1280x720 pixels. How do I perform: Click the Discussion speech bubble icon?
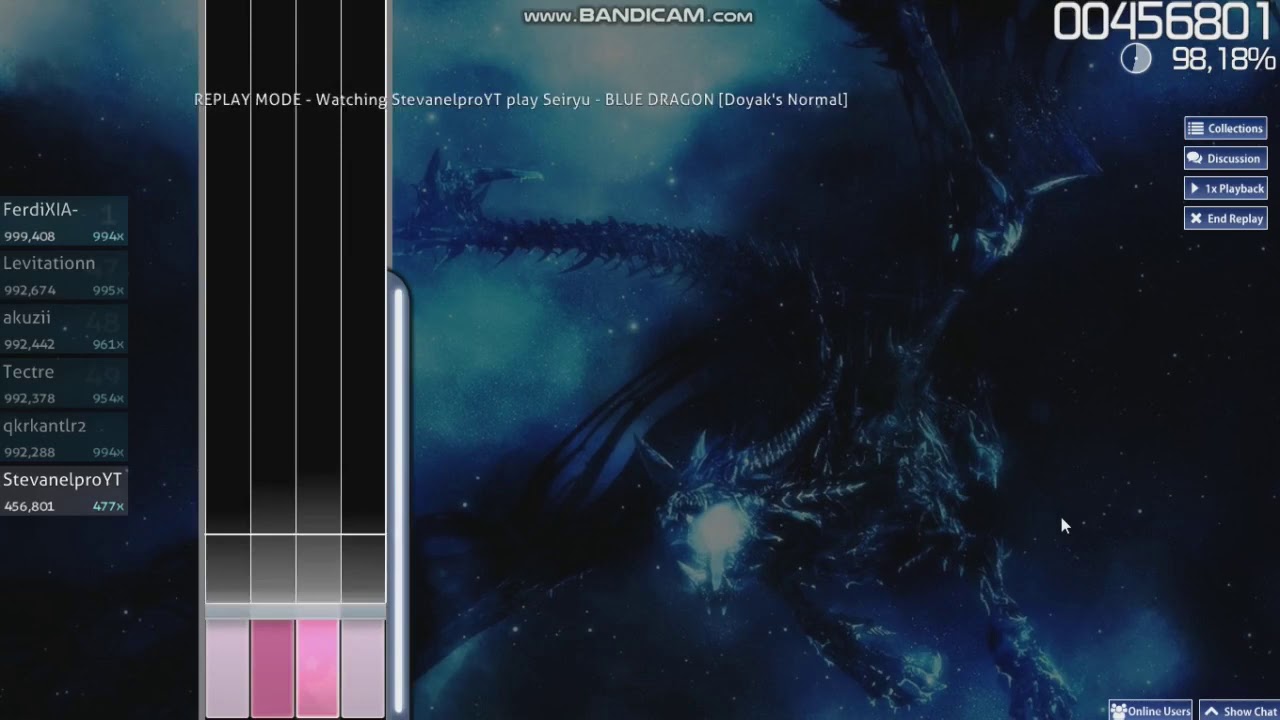(x=1195, y=158)
